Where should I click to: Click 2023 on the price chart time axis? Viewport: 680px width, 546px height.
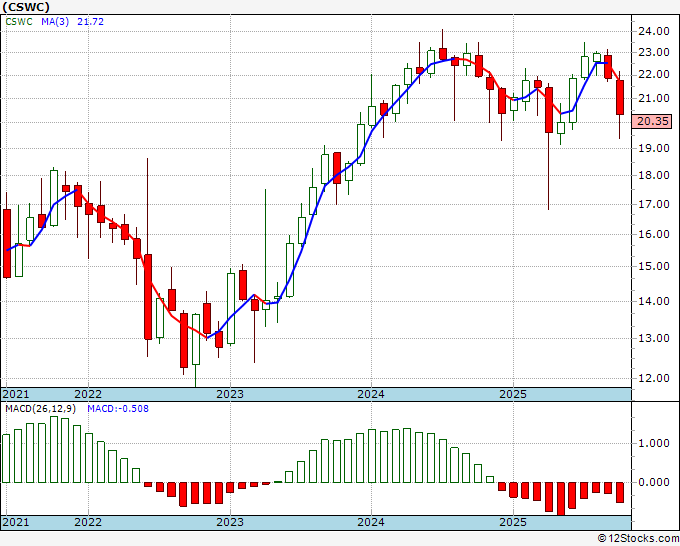click(x=230, y=394)
